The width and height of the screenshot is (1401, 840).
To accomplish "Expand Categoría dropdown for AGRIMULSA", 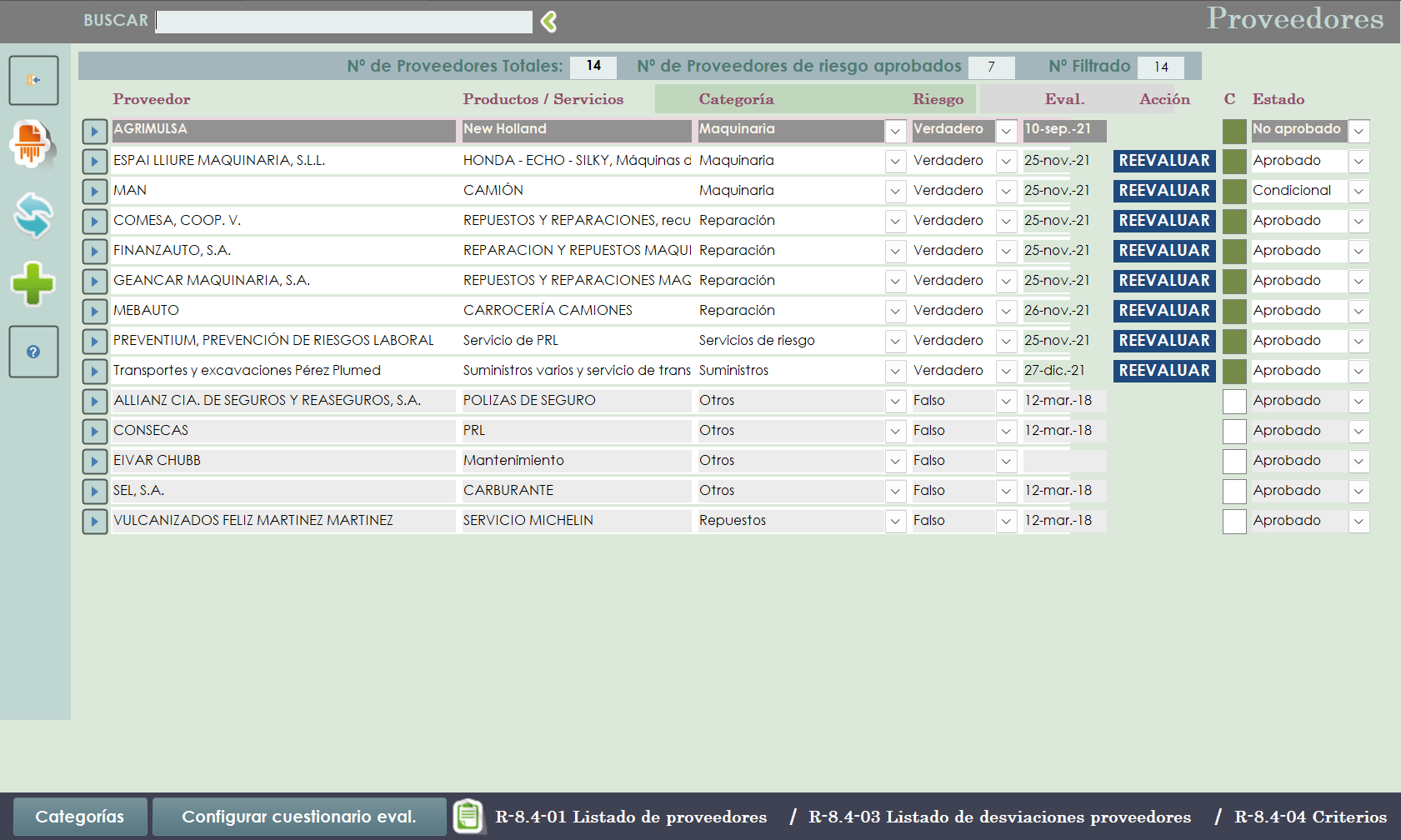I will (x=895, y=131).
